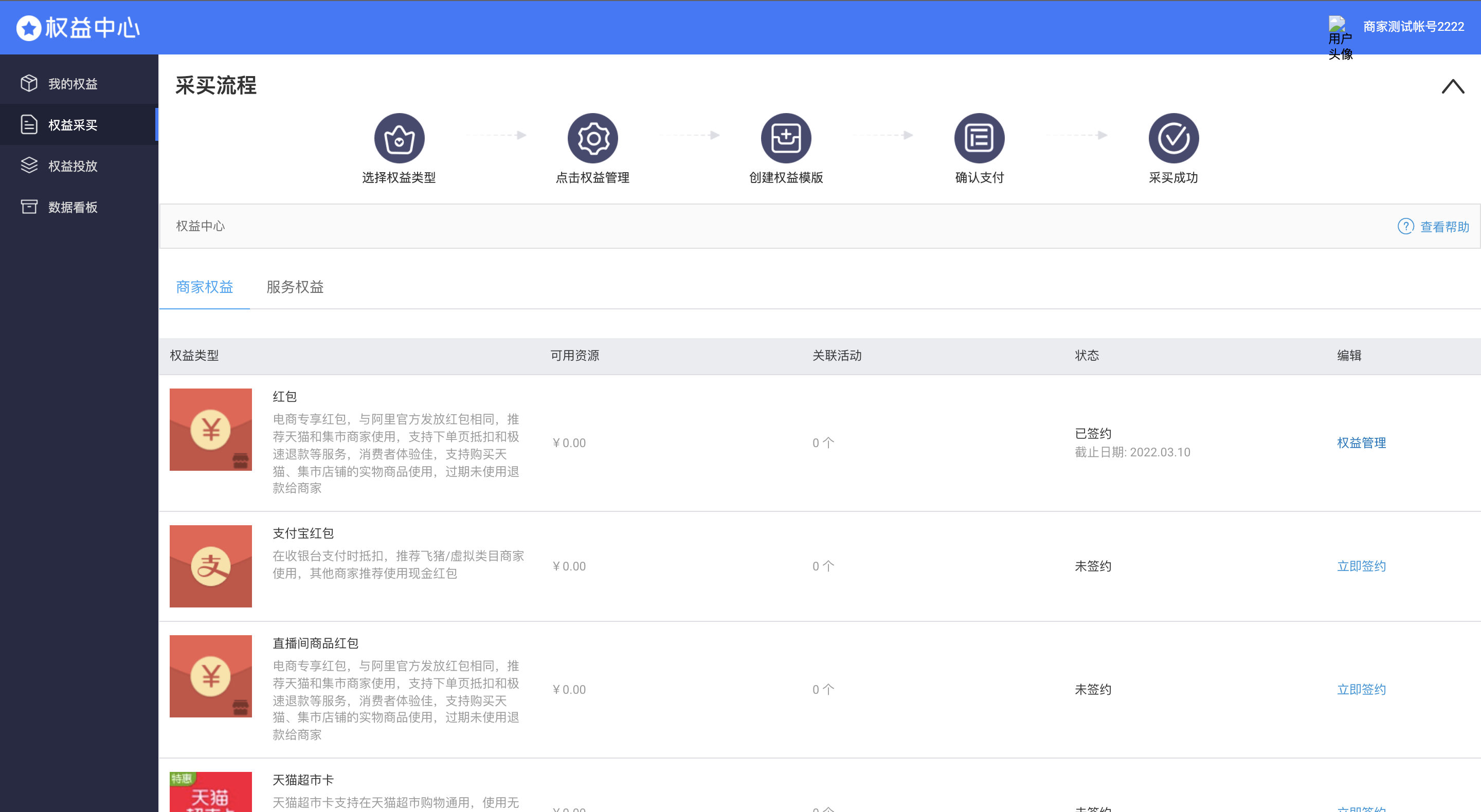Screen dimensions: 1481x812
Task: Click the 选择权益类型 basket step icon
Action: [x=399, y=138]
